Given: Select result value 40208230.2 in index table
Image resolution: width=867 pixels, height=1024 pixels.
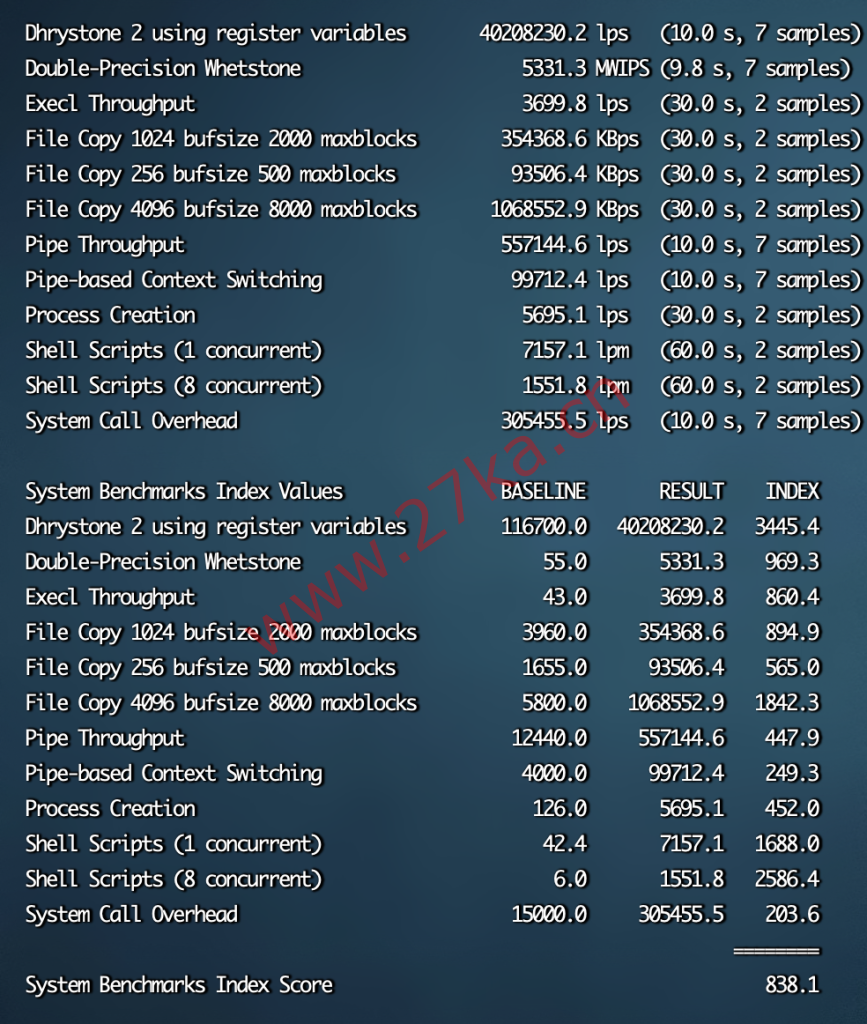Looking at the screenshot, I should (x=670, y=527).
